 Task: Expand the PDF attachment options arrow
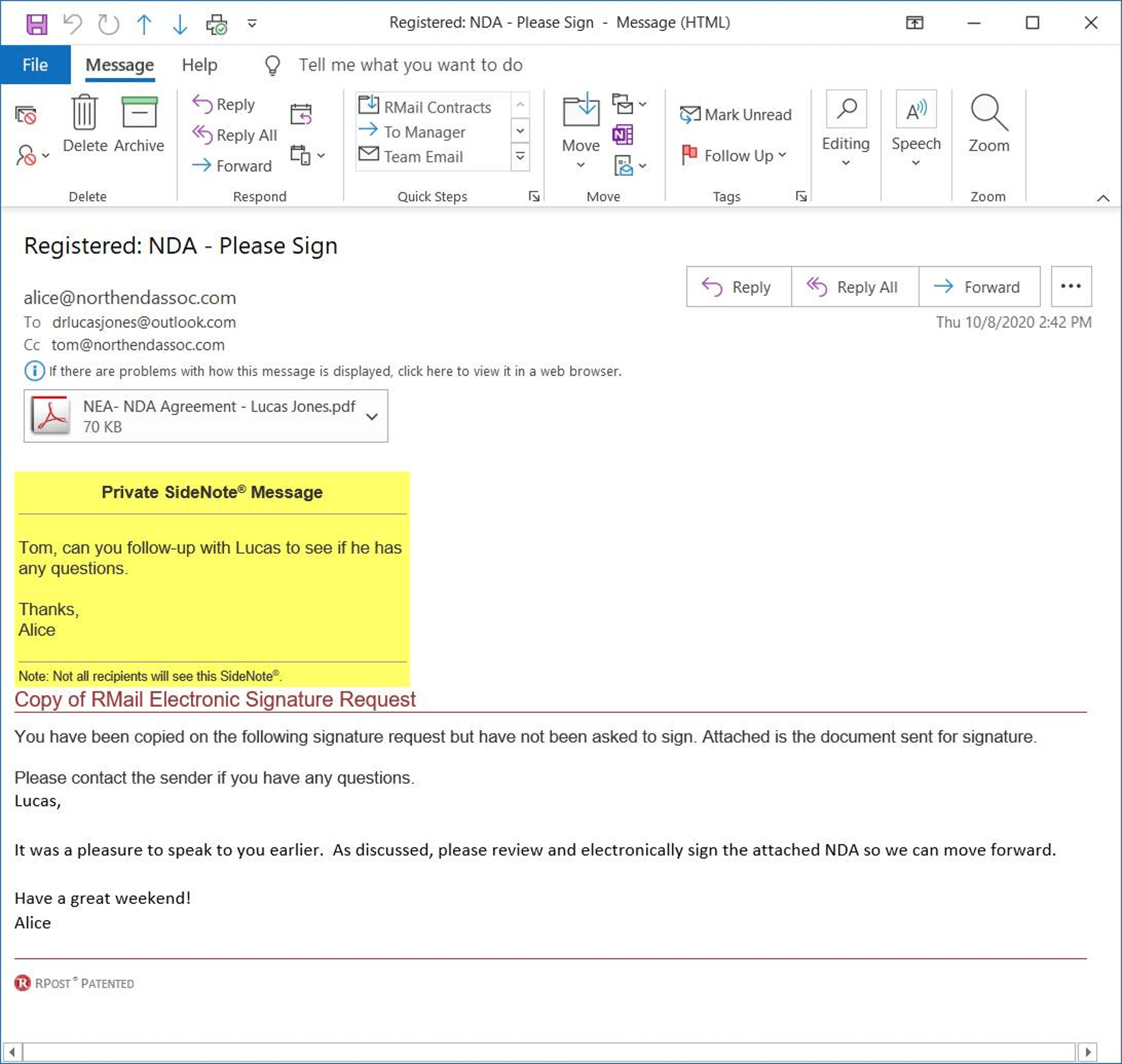pyautogui.click(x=372, y=416)
